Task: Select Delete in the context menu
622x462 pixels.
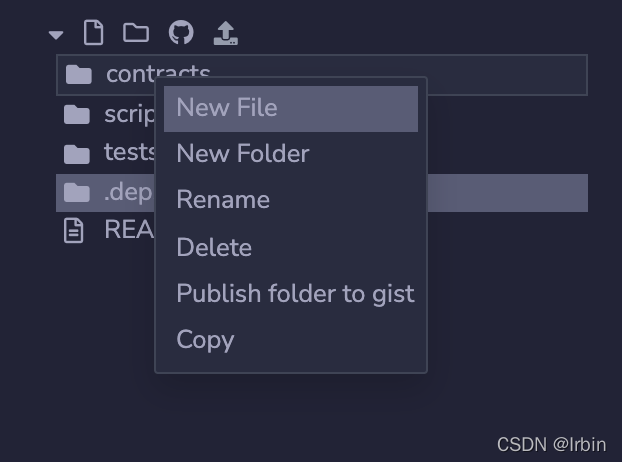Action: click(214, 247)
